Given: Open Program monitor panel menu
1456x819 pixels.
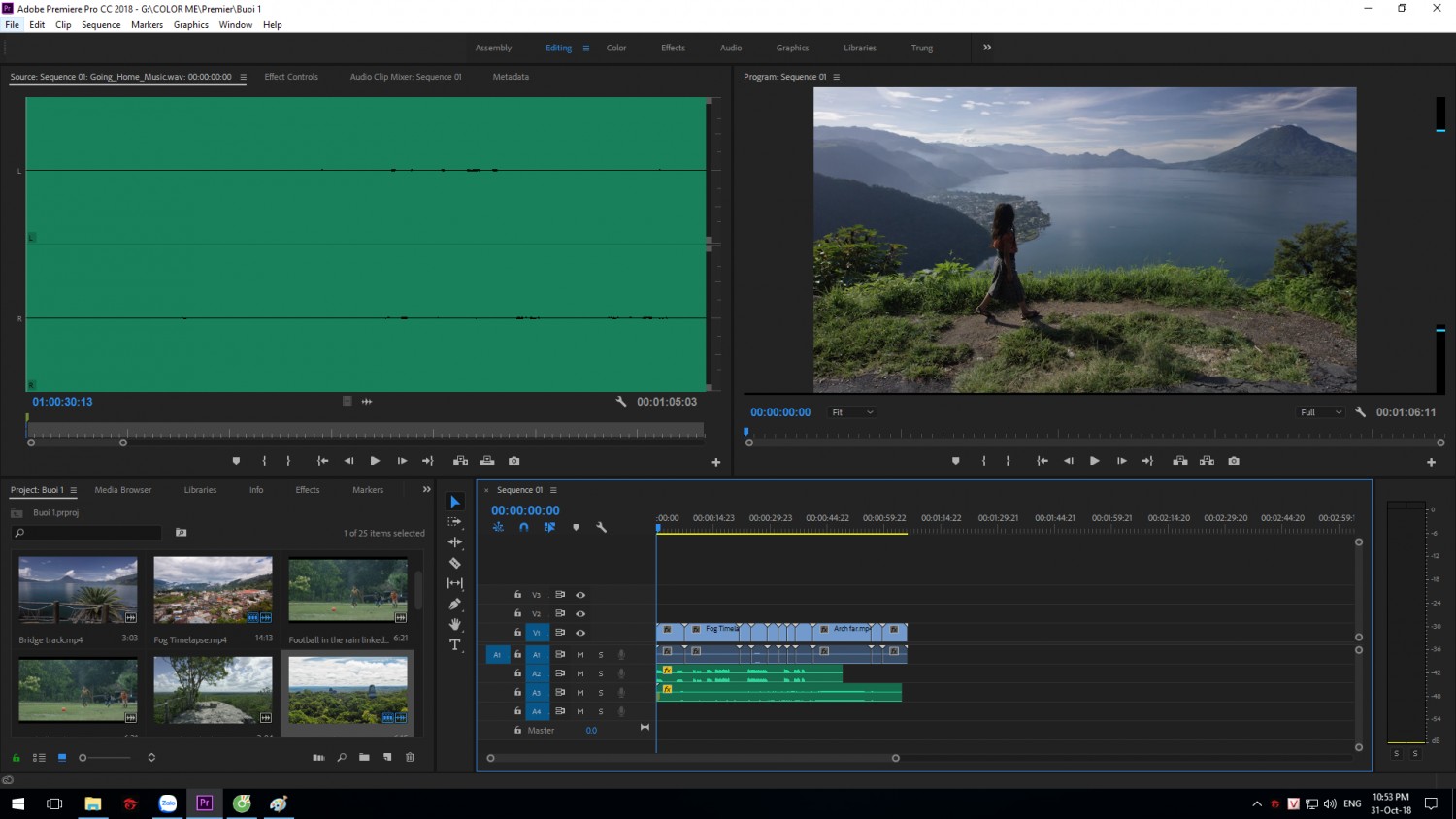Looking at the screenshot, I should (x=836, y=77).
